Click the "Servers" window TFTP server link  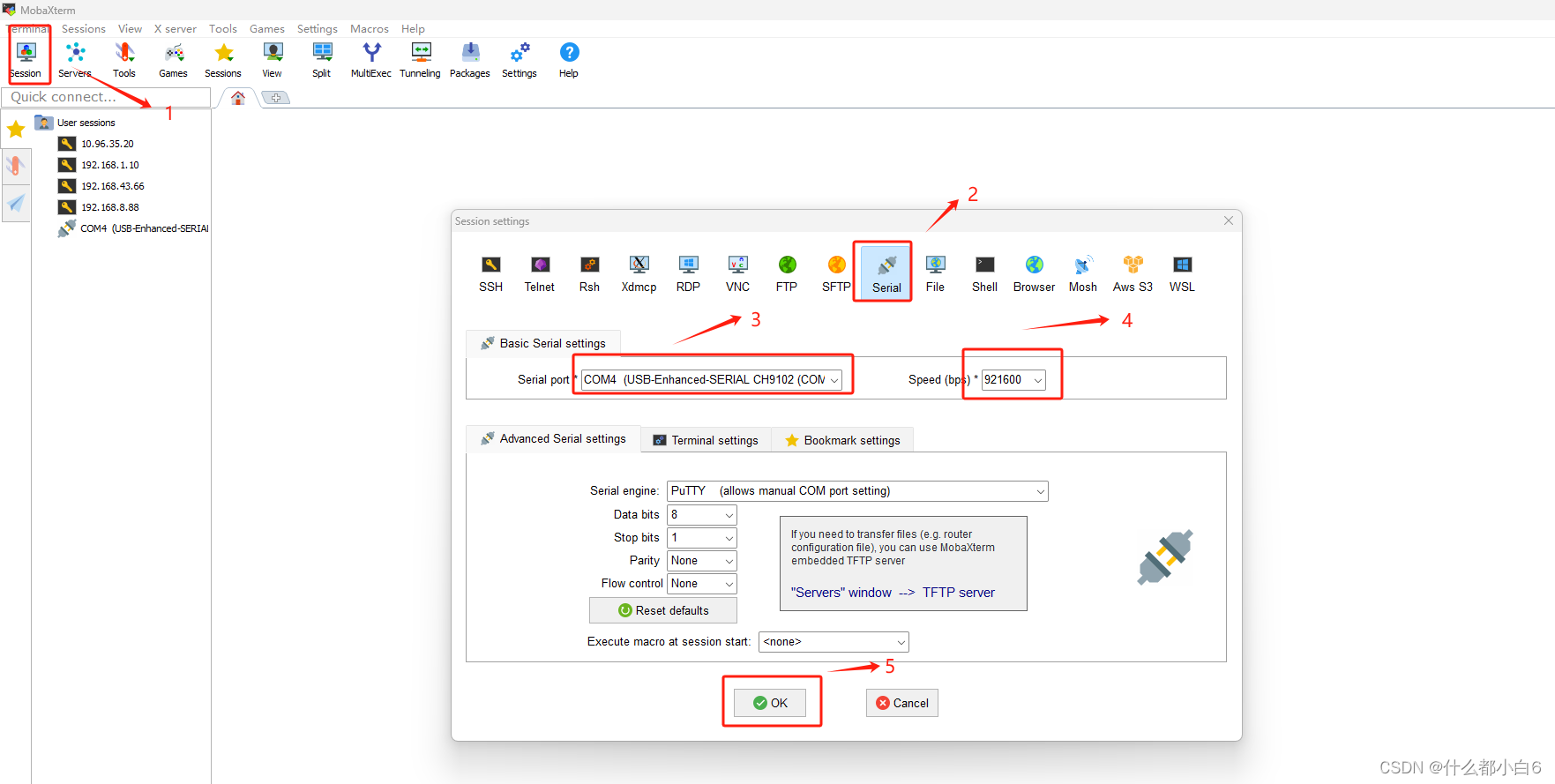(893, 593)
